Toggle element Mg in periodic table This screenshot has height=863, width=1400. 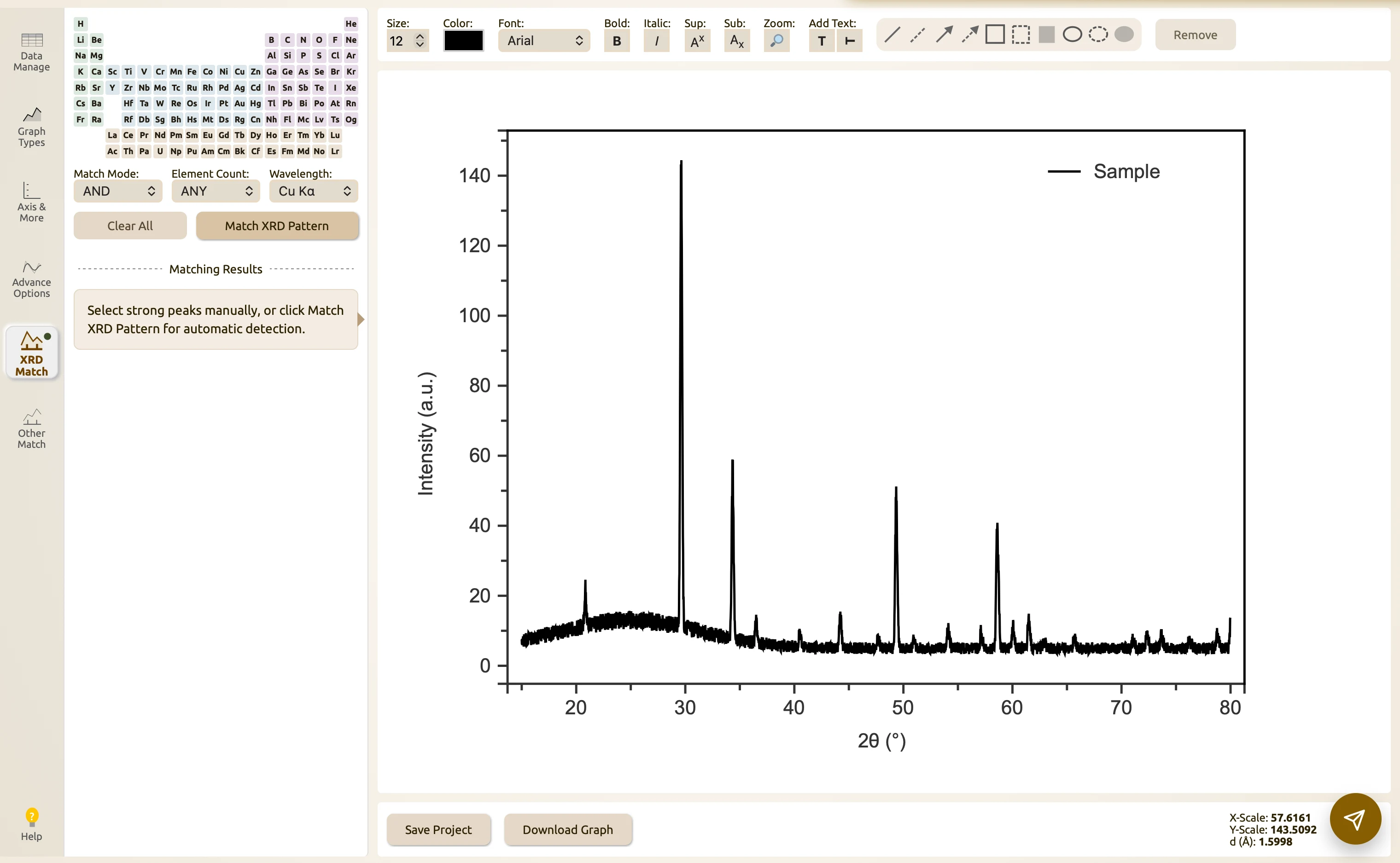click(x=97, y=56)
